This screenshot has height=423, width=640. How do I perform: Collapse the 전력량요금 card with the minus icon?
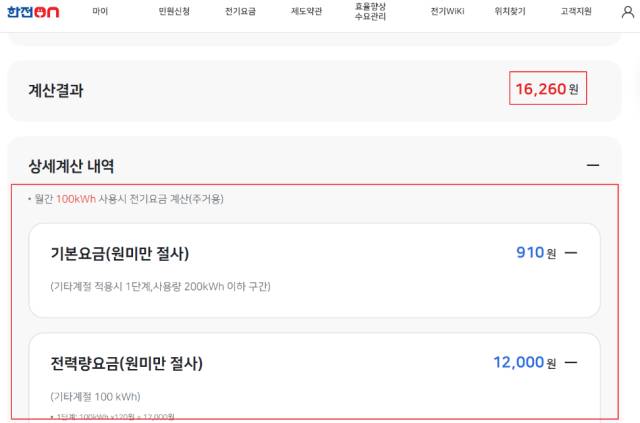coord(571,362)
